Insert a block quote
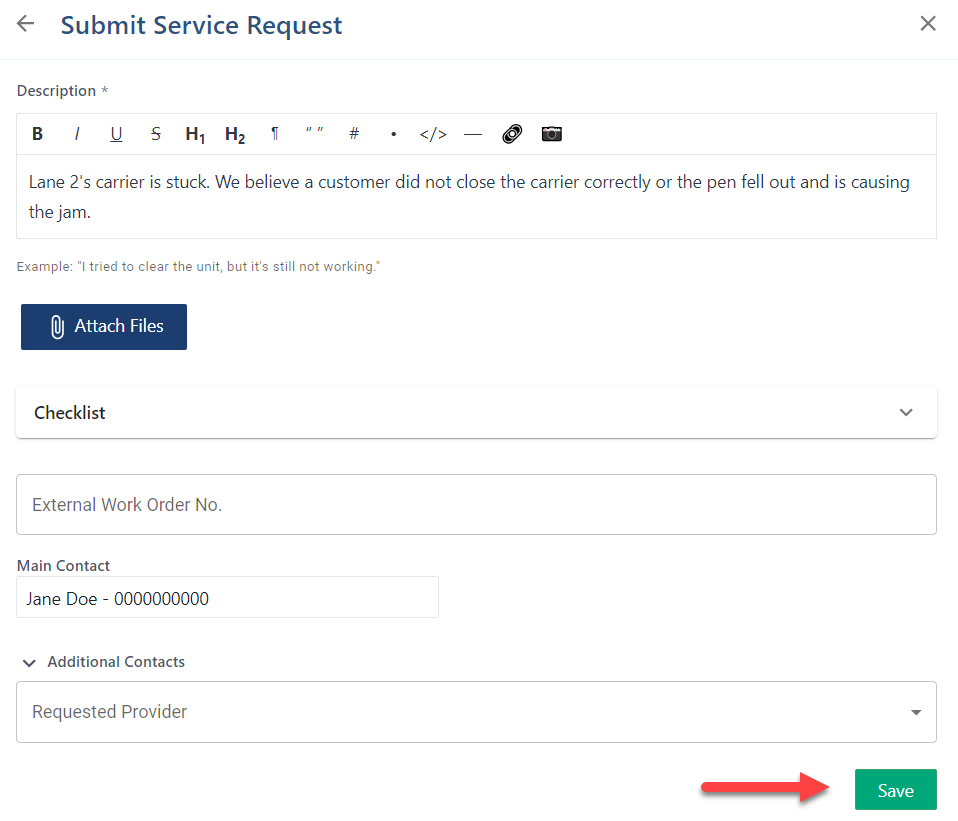958x821 pixels. pyautogui.click(x=314, y=134)
